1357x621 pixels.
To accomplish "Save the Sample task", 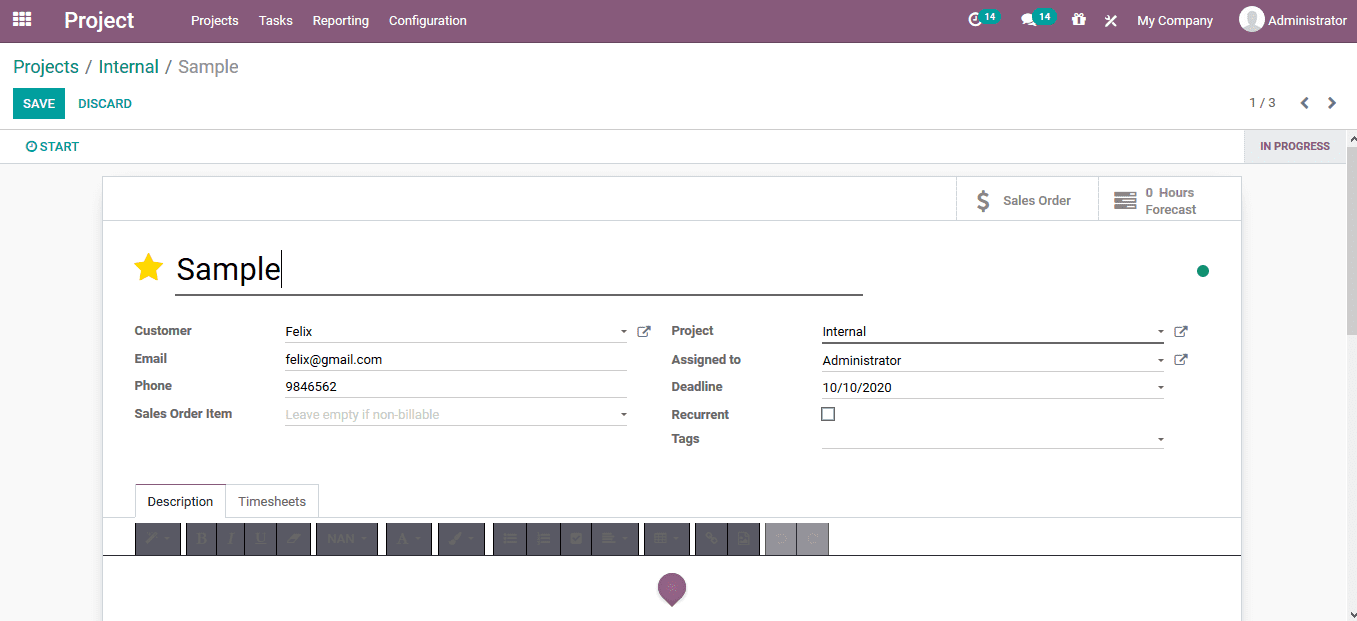I will [38, 103].
